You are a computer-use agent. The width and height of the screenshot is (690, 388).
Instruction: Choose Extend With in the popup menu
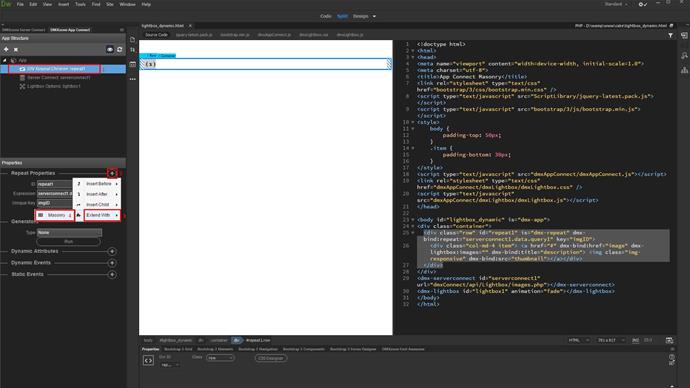(102, 215)
